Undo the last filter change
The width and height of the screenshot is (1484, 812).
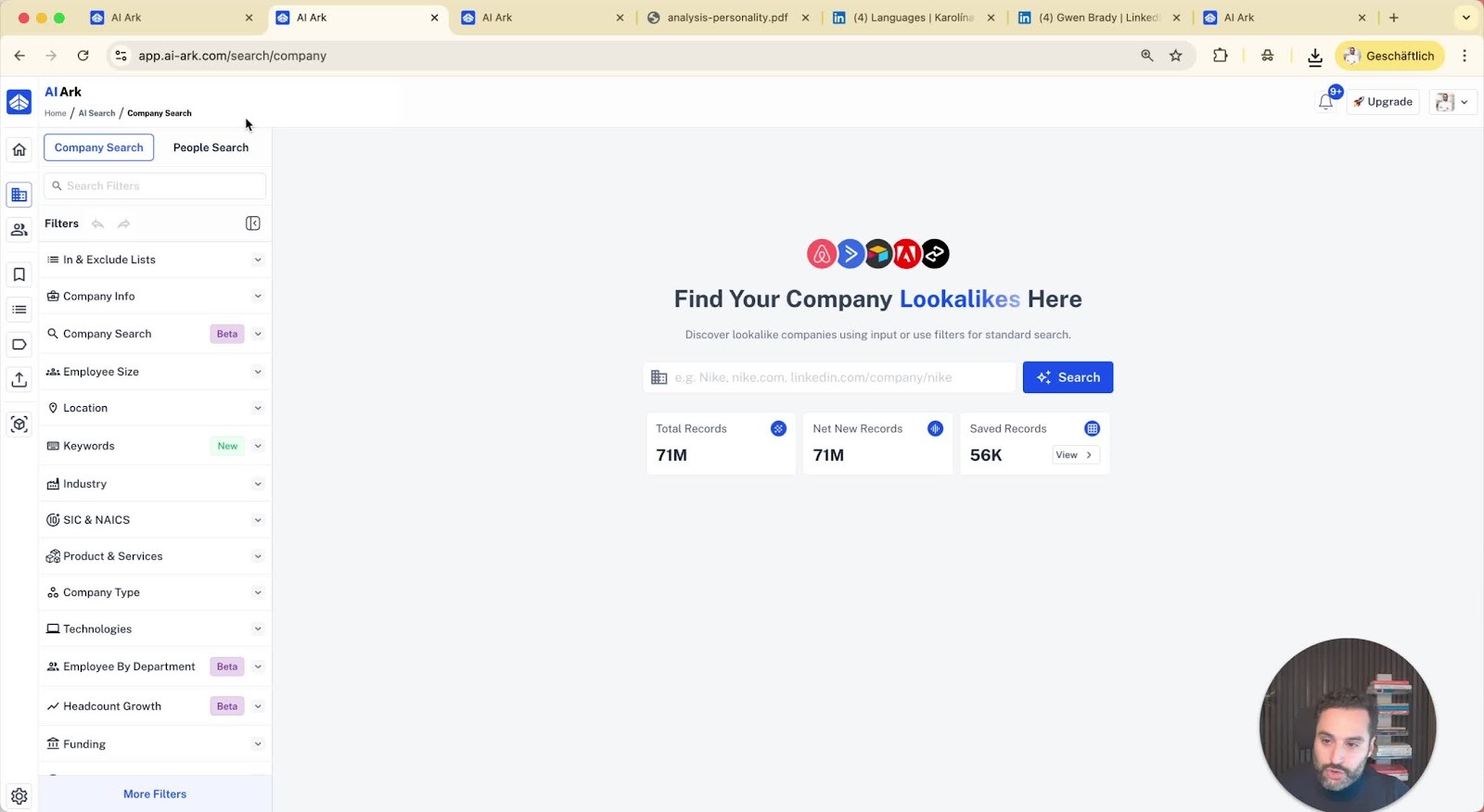[97, 223]
